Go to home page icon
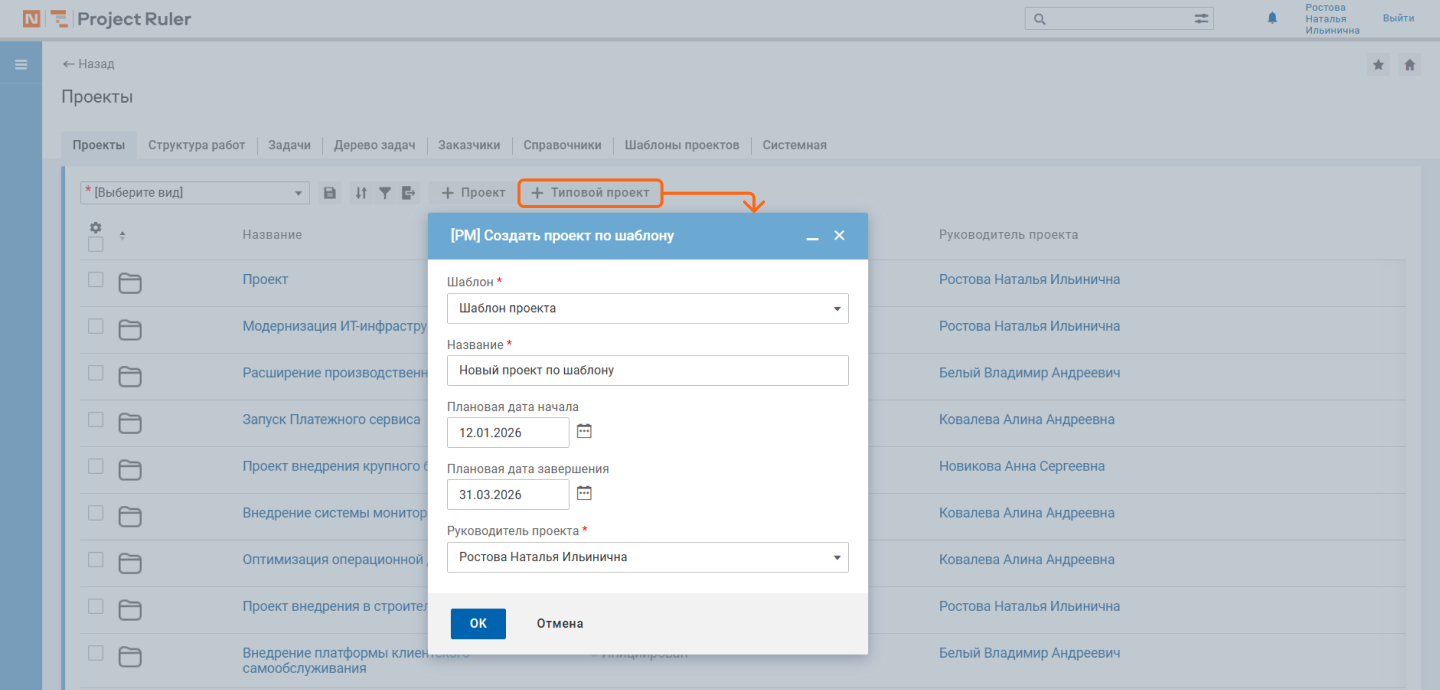The image size is (1440, 690). pos(1409,65)
